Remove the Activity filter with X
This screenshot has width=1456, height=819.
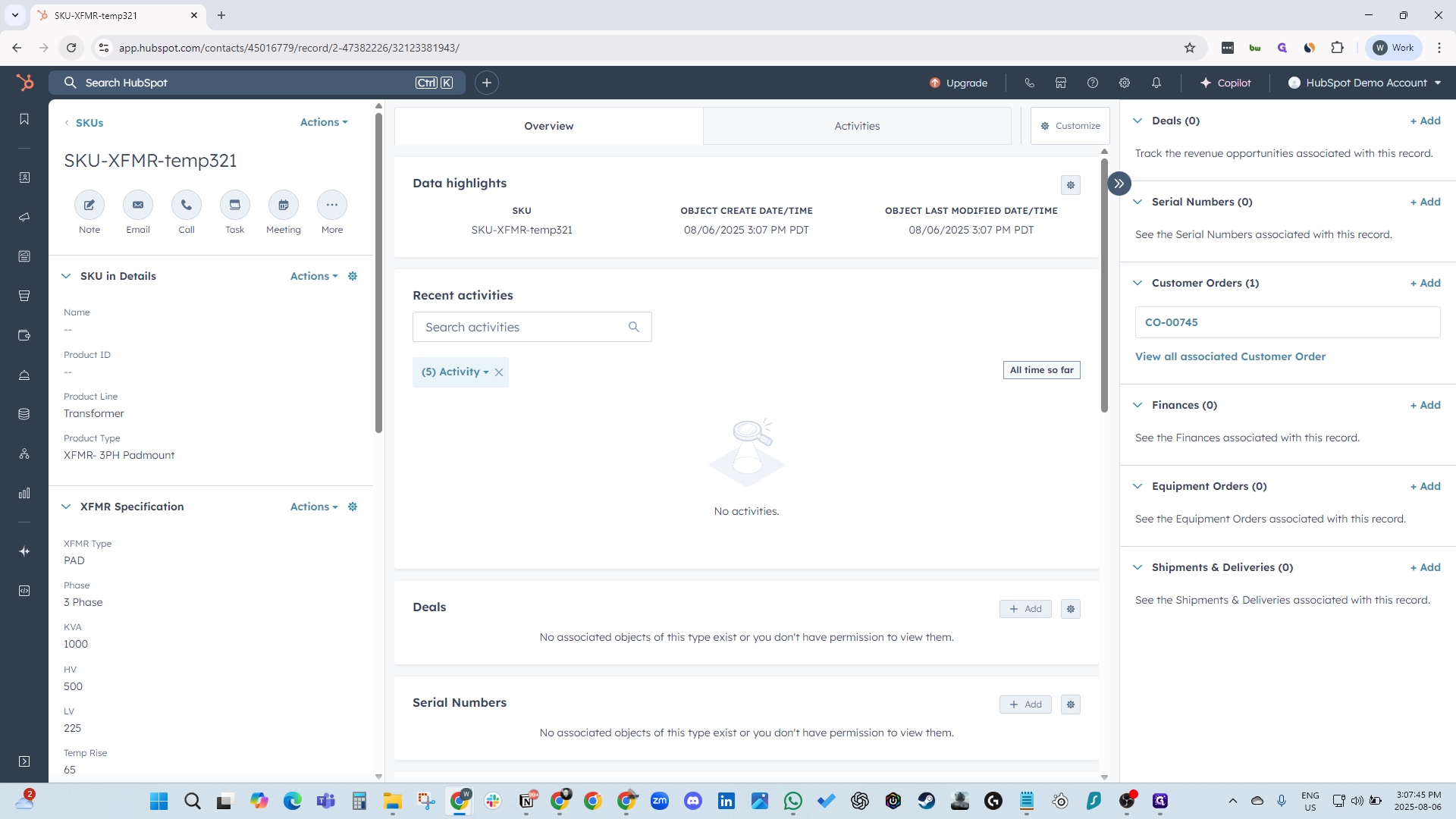pos(499,372)
